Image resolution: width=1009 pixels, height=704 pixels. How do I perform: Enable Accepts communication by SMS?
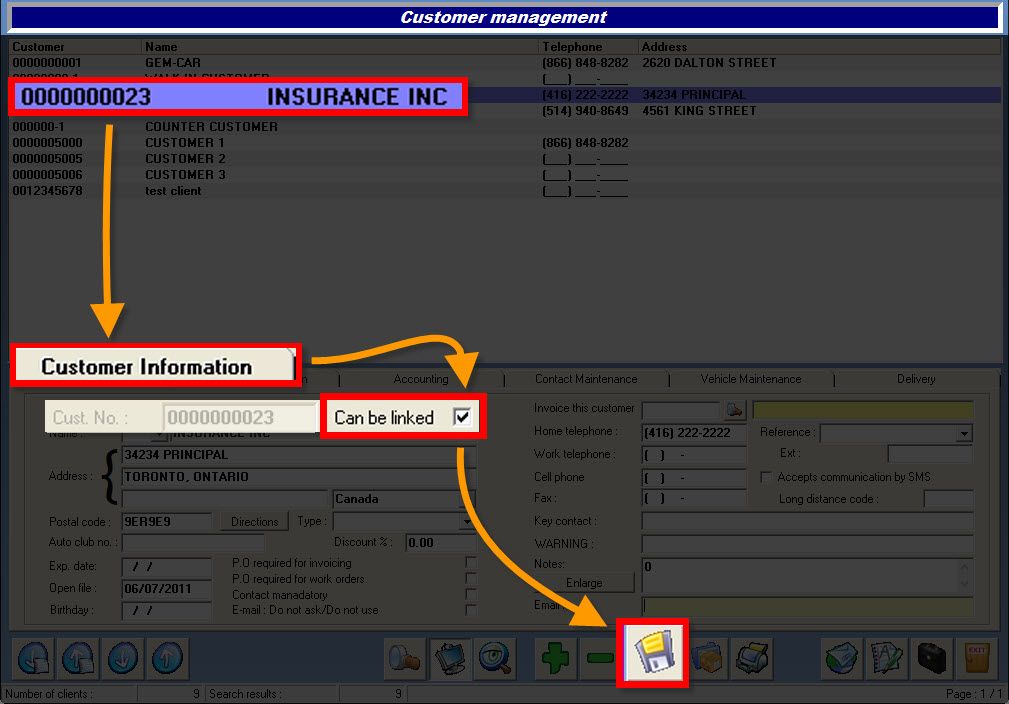pos(766,477)
